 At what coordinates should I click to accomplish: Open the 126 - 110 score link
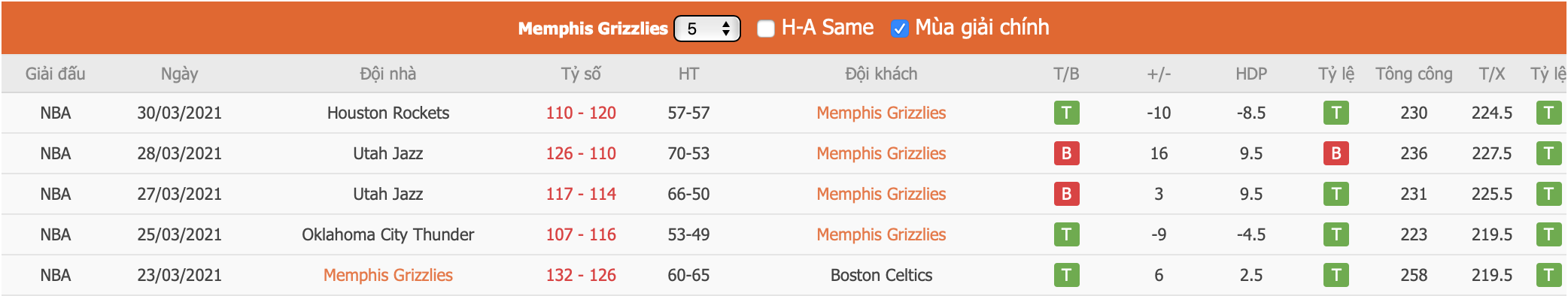tap(581, 153)
